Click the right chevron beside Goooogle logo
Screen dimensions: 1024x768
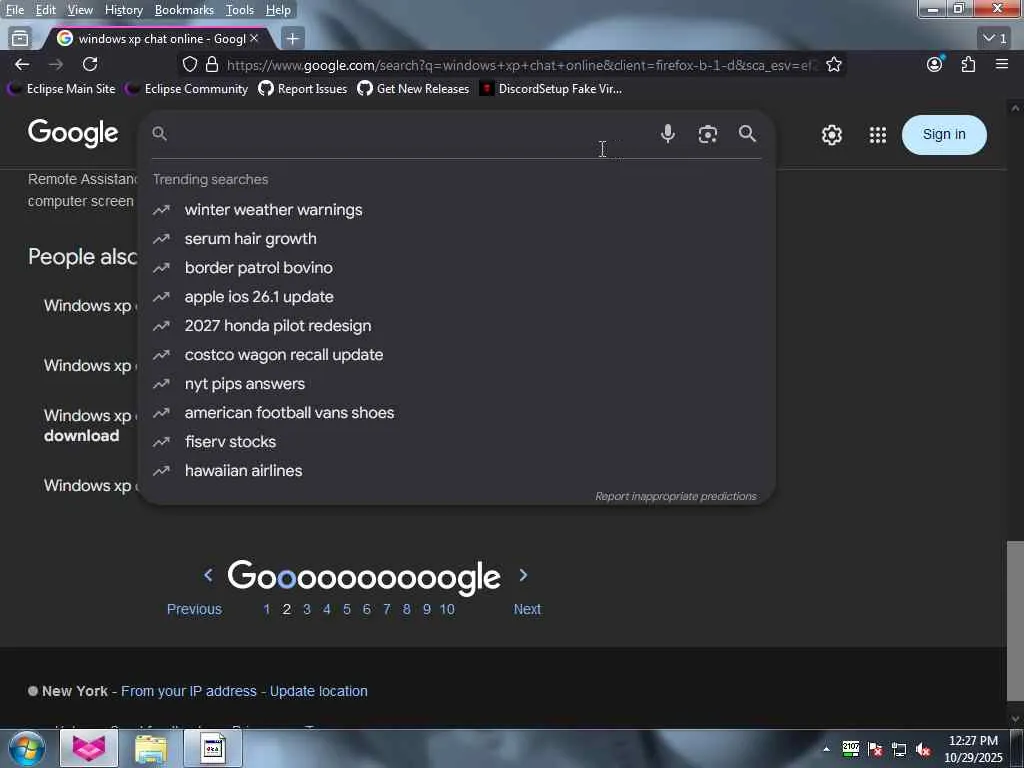pyautogui.click(x=522, y=575)
